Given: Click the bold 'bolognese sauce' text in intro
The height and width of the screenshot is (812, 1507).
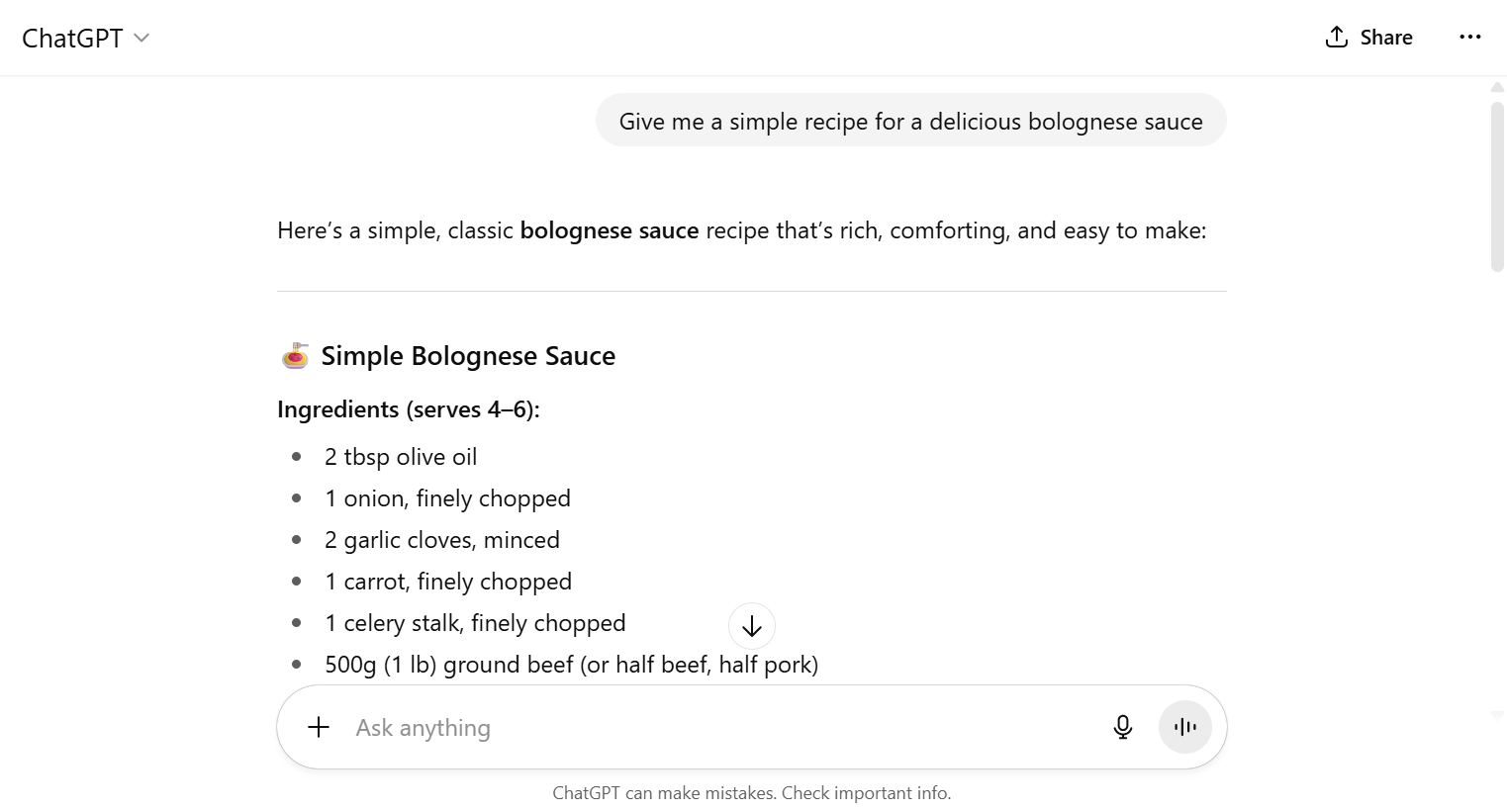Looking at the screenshot, I should [610, 231].
